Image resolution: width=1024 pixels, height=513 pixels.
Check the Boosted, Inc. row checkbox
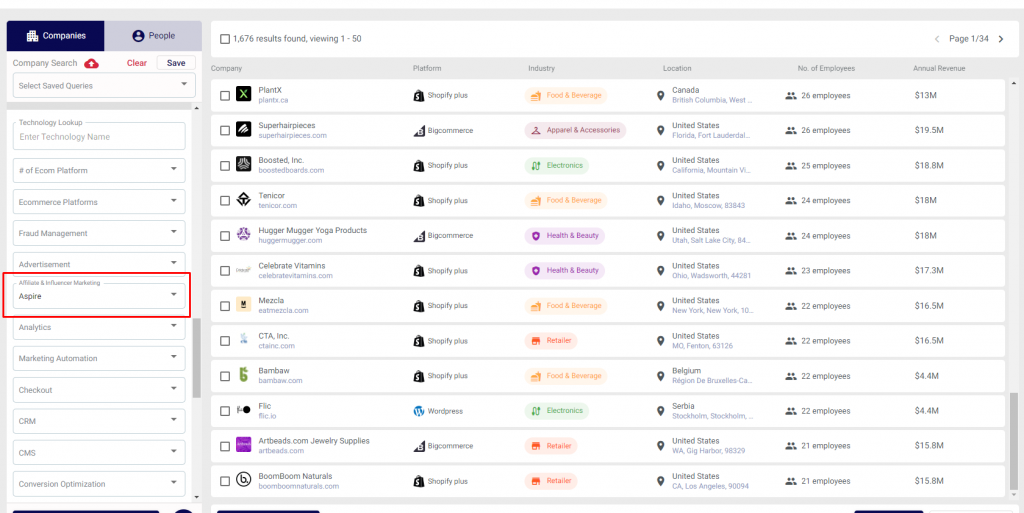click(x=225, y=166)
